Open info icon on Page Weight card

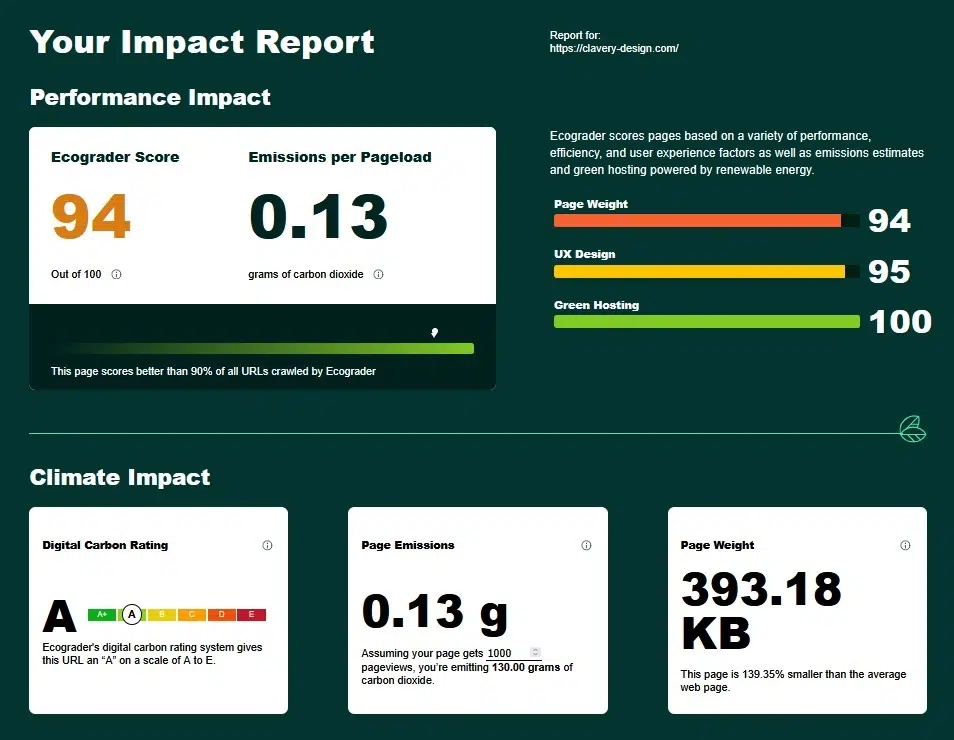coord(905,545)
